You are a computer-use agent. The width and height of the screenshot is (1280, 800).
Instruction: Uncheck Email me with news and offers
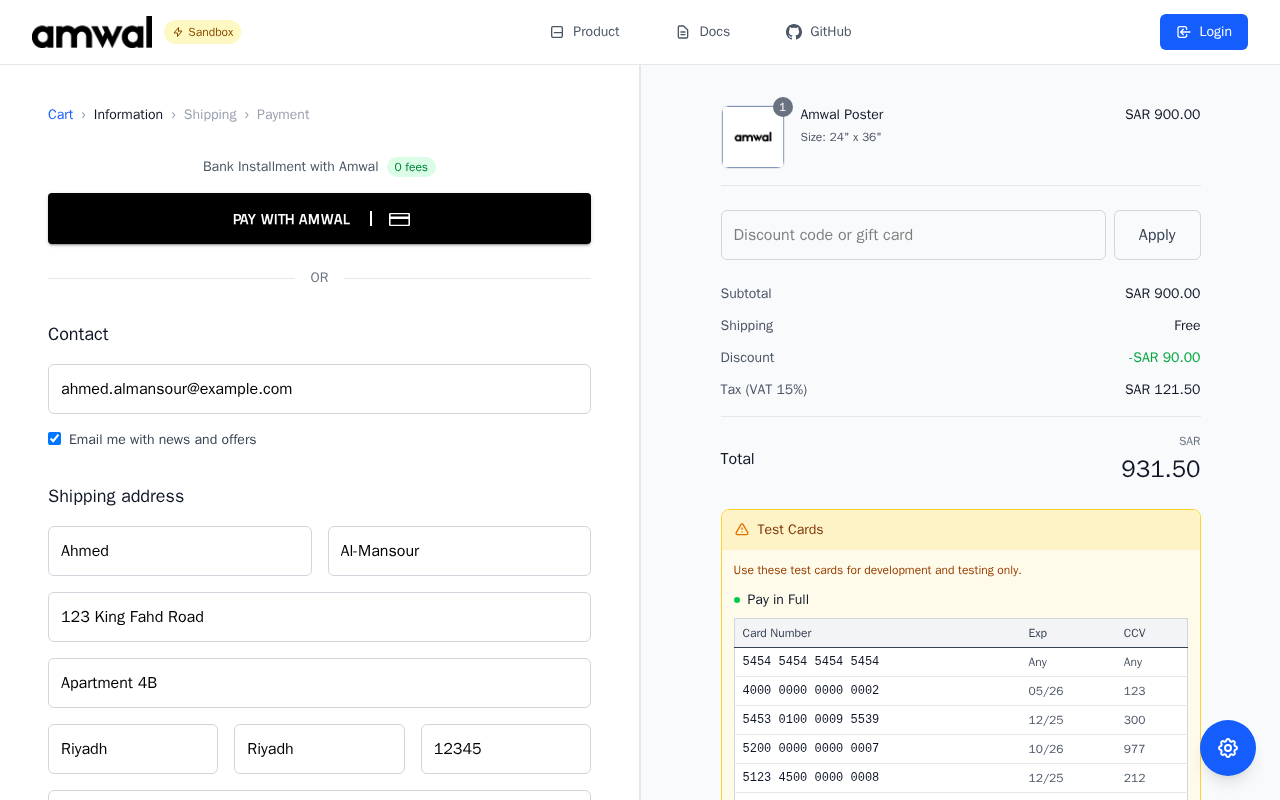pyautogui.click(x=55, y=439)
